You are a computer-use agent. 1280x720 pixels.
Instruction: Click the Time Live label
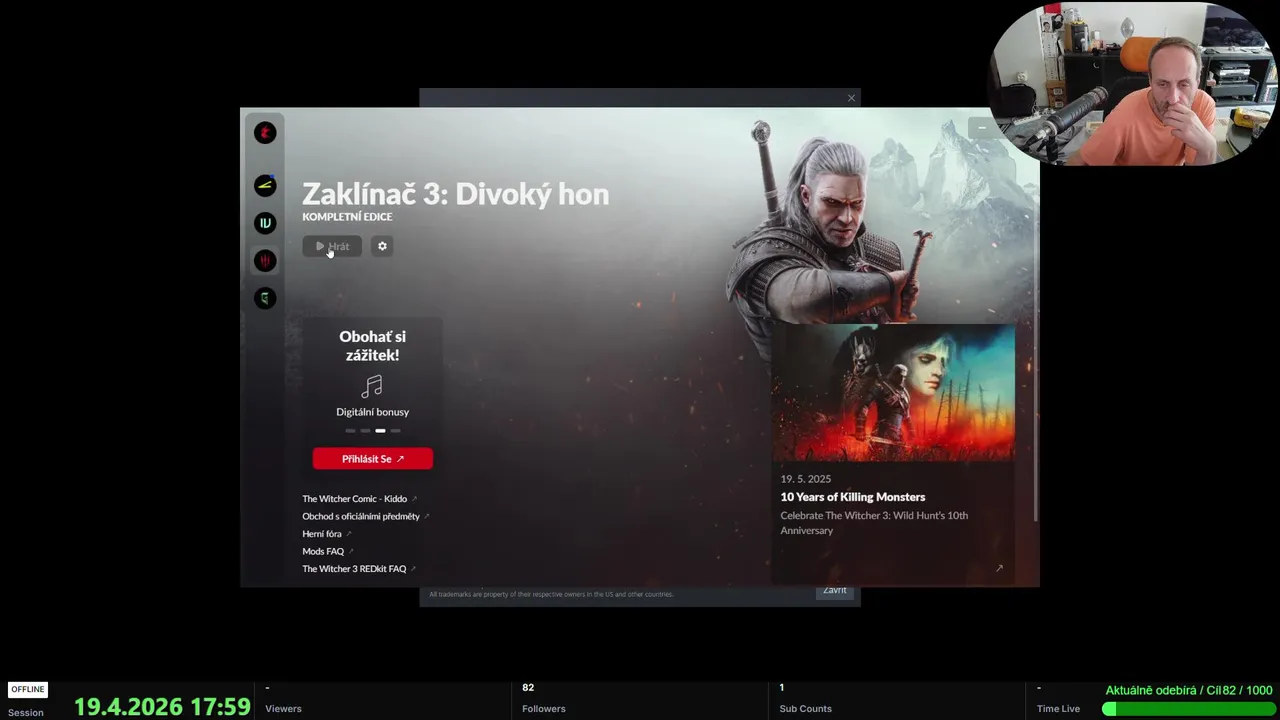pos(1058,709)
